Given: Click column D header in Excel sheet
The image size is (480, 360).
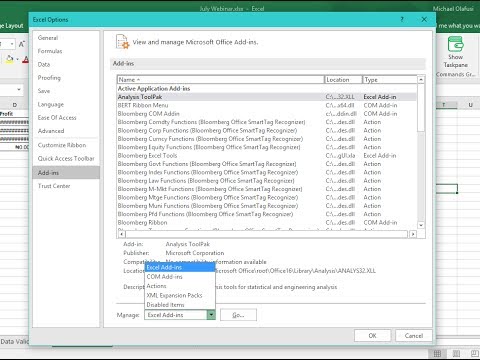Looking at the screenshot, I should 15,105.
